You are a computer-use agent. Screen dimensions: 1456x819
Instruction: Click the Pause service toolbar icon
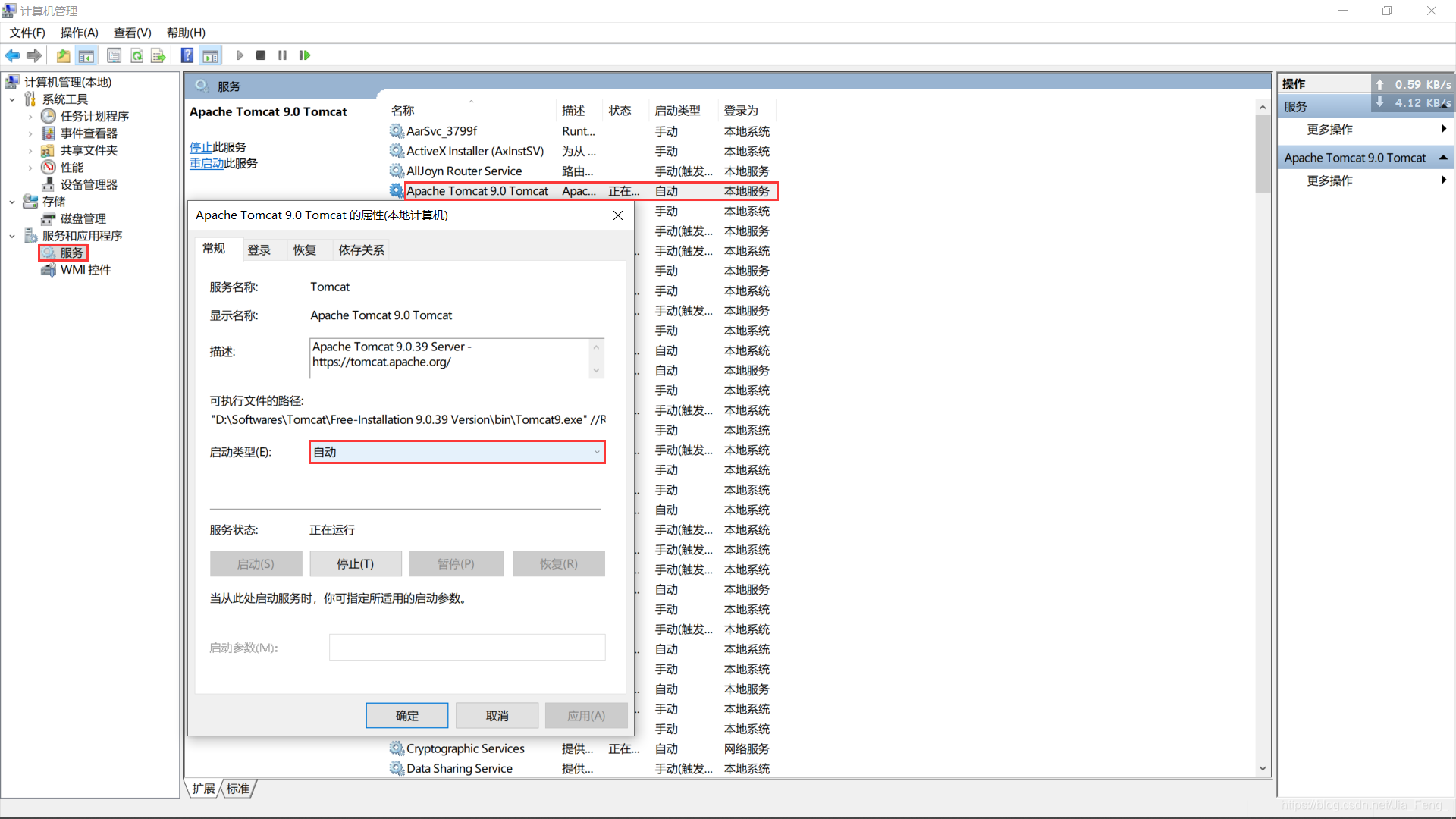click(x=282, y=55)
